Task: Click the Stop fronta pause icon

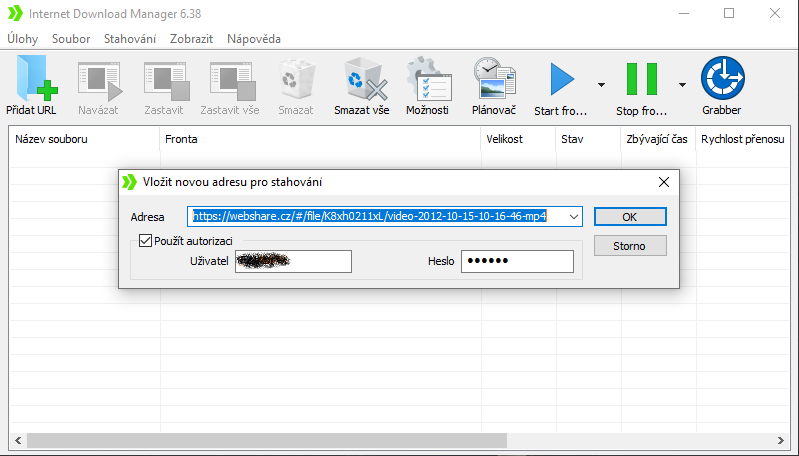Action: 642,79
